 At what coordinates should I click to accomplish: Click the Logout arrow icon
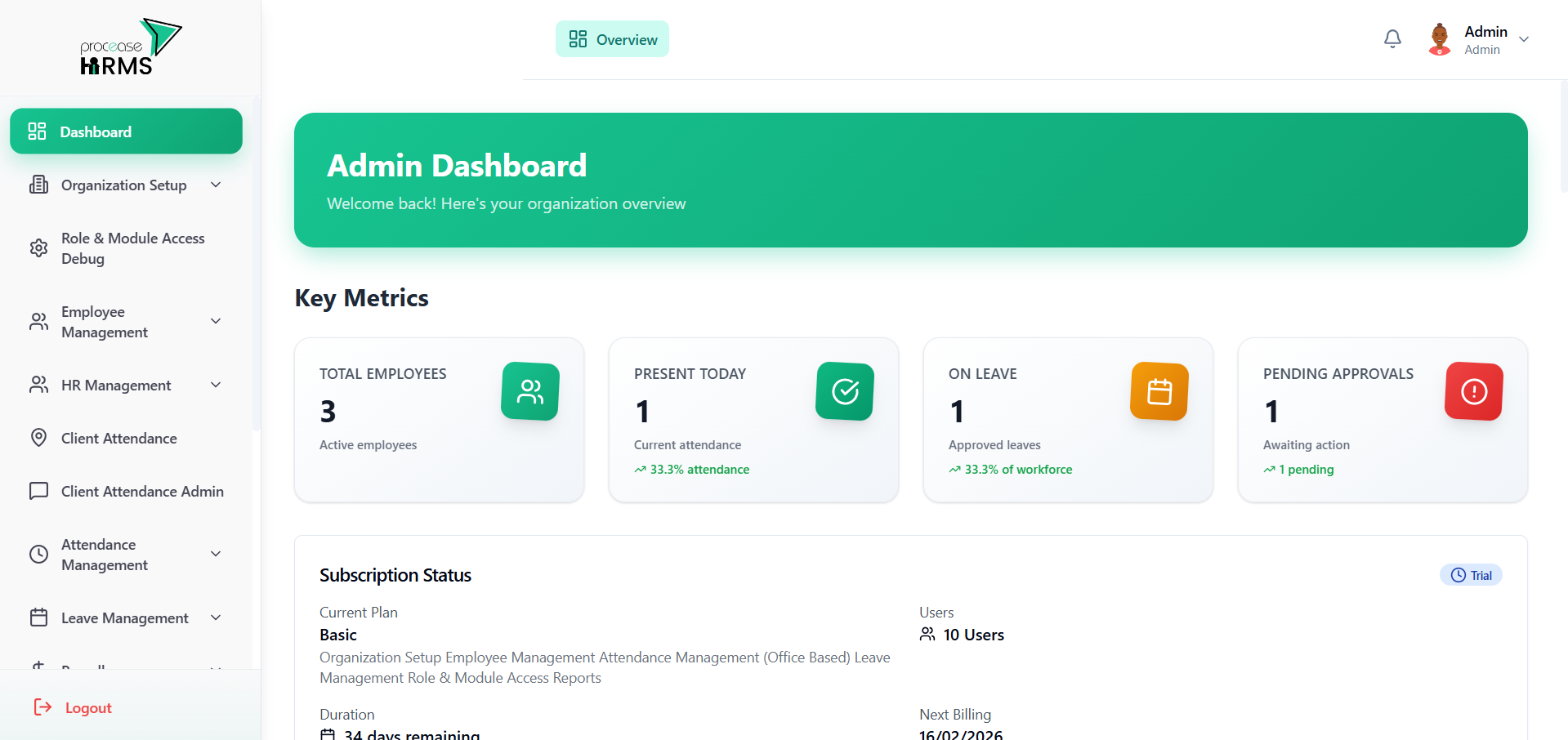(x=42, y=707)
